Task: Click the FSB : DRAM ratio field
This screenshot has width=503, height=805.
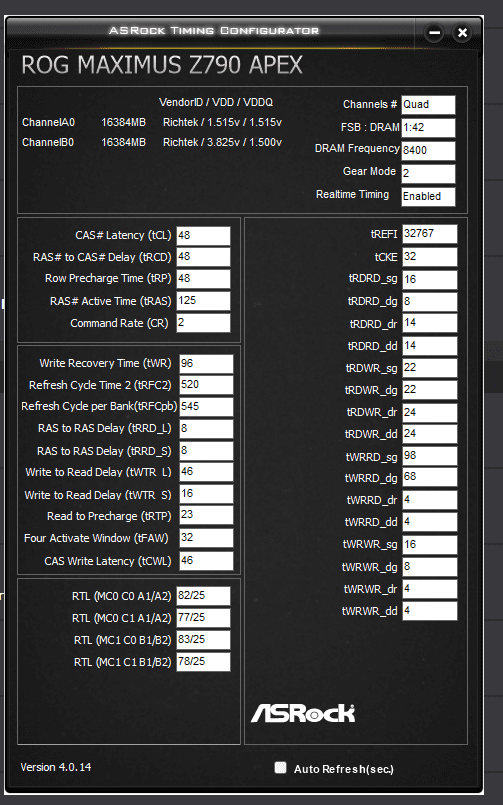Action: click(428, 128)
